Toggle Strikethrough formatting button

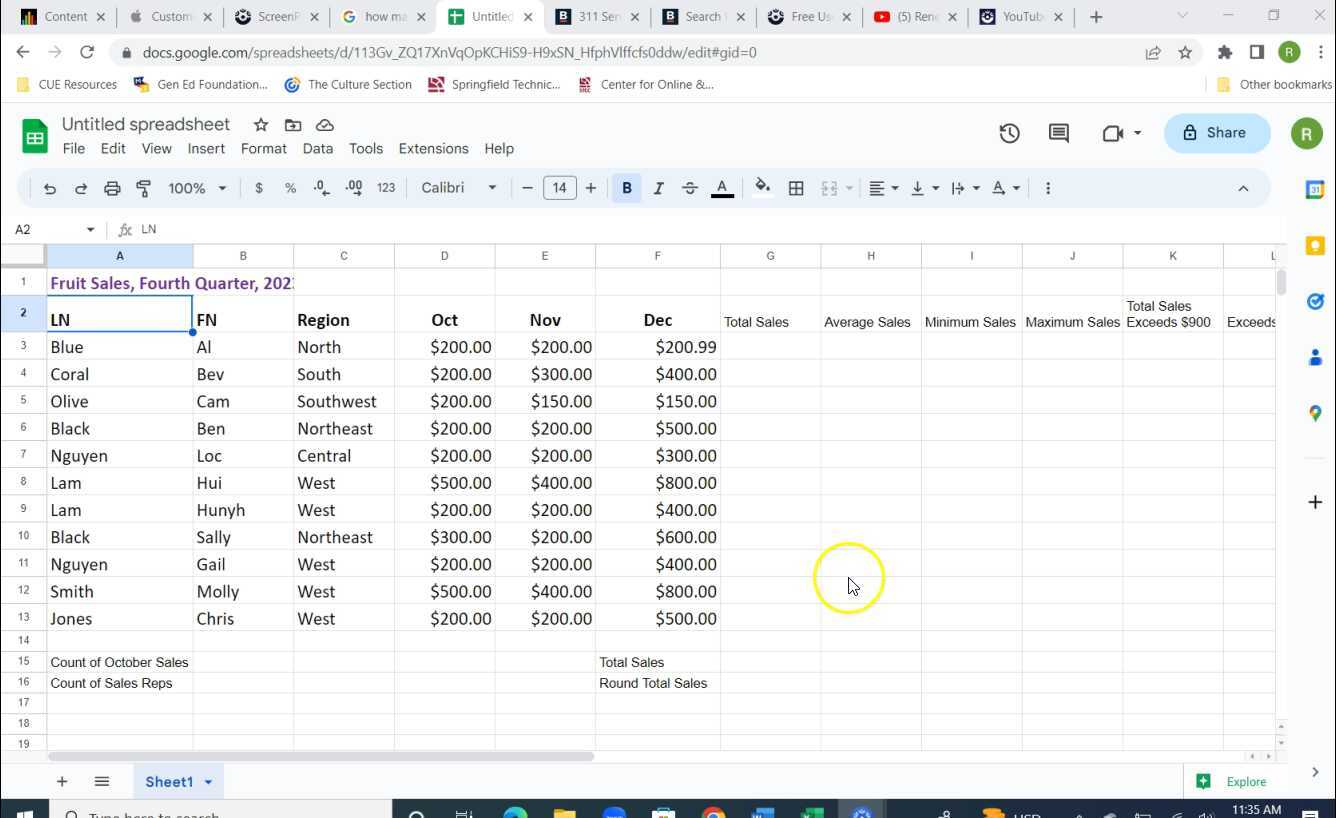coord(690,188)
